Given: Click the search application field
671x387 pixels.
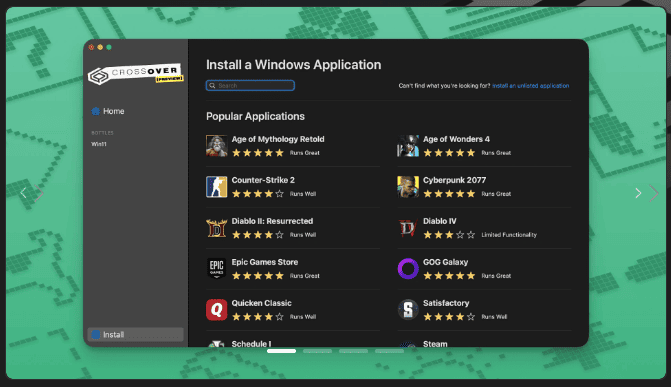Looking at the screenshot, I should tap(250, 86).
